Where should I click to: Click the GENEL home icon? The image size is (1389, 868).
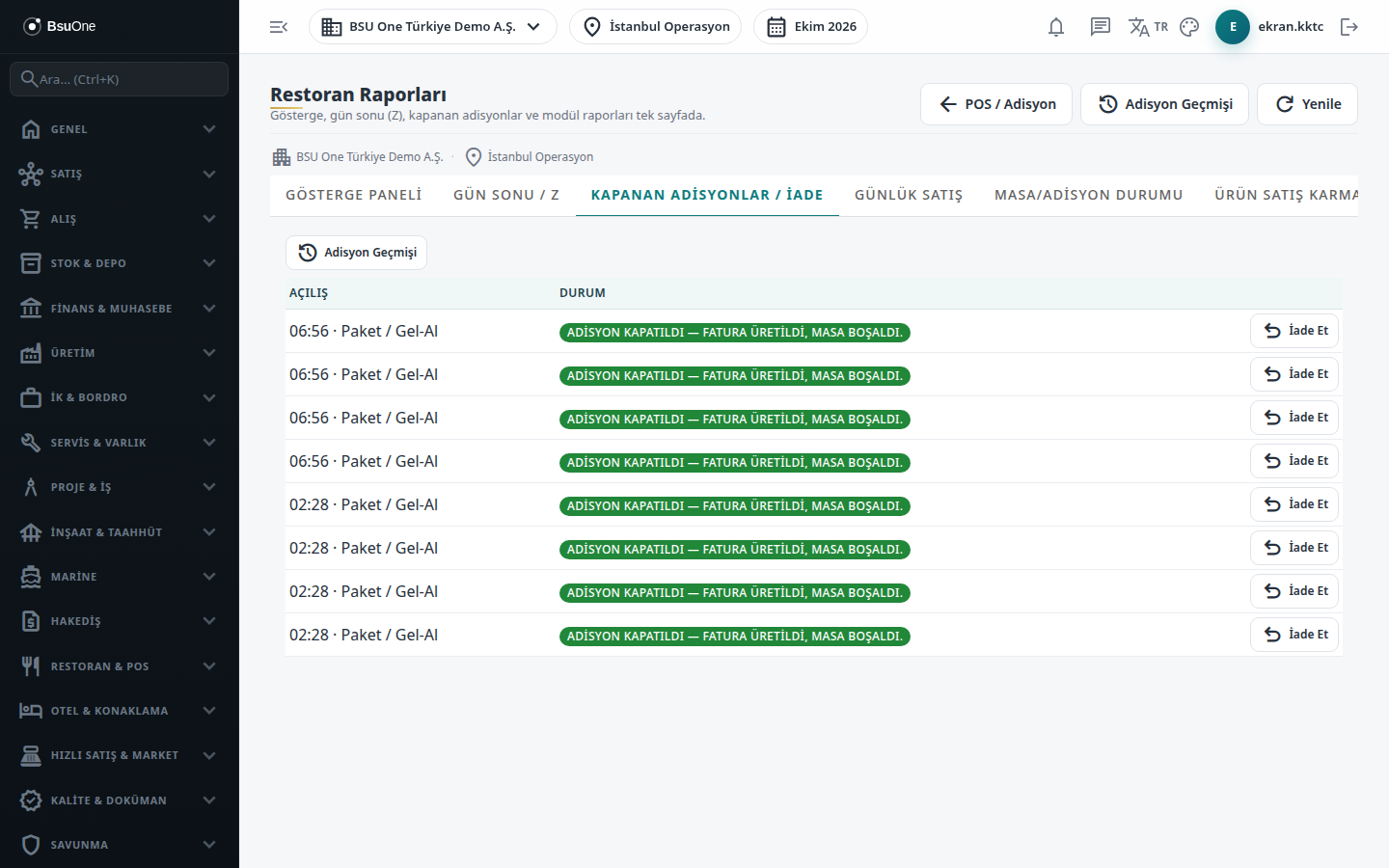pos(31,129)
